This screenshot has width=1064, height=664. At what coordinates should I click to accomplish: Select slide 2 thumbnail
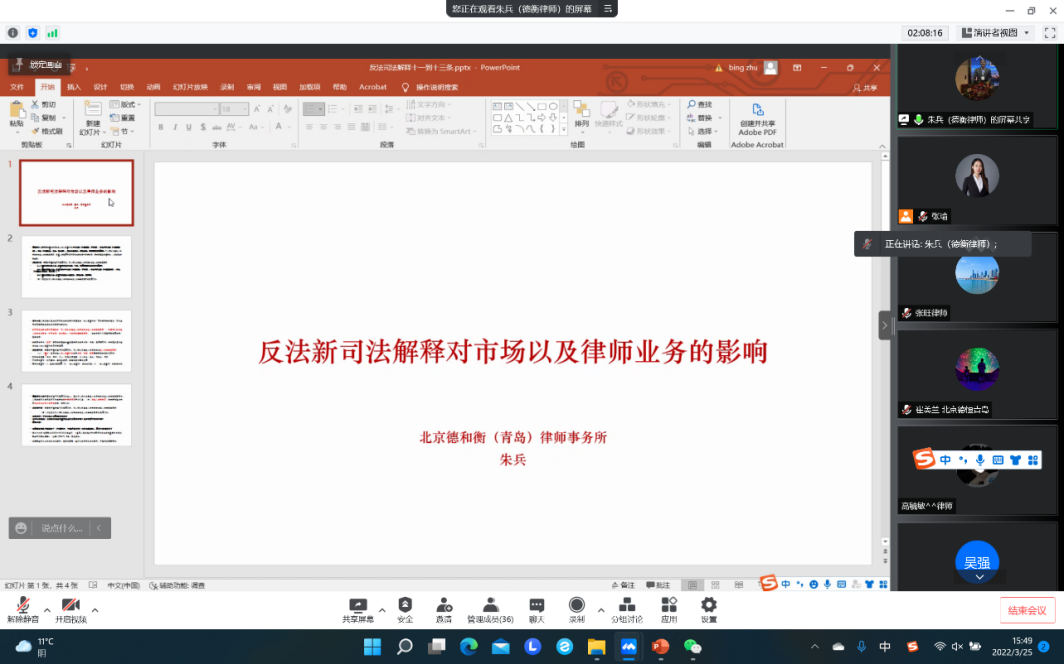[76, 267]
